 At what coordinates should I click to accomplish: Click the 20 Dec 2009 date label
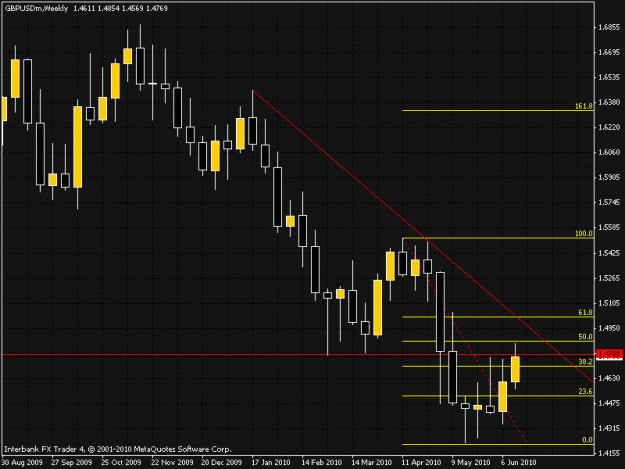pos(222,463)
